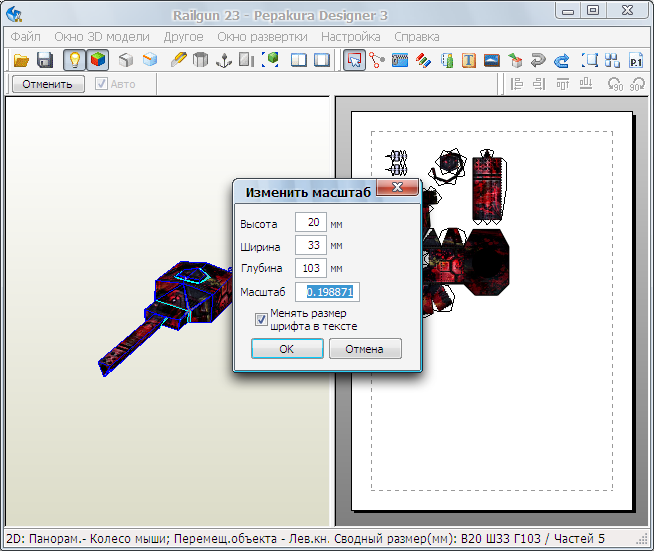Screen dimensions: 654x551
Task: Click the cube with green arrow icon
Action: (x=515, y=60)
